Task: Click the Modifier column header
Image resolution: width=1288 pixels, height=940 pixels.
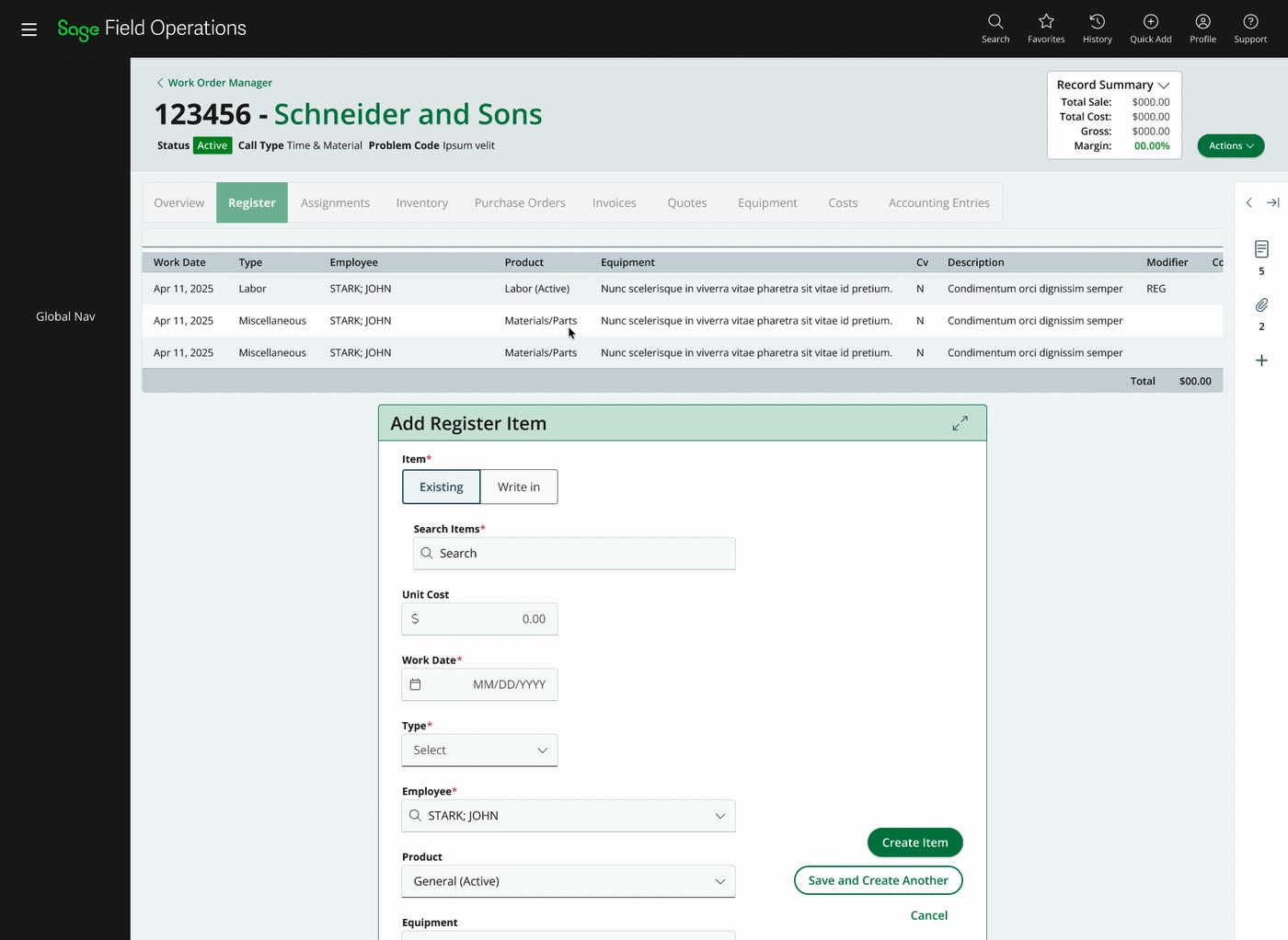Action: (1167, 262)
